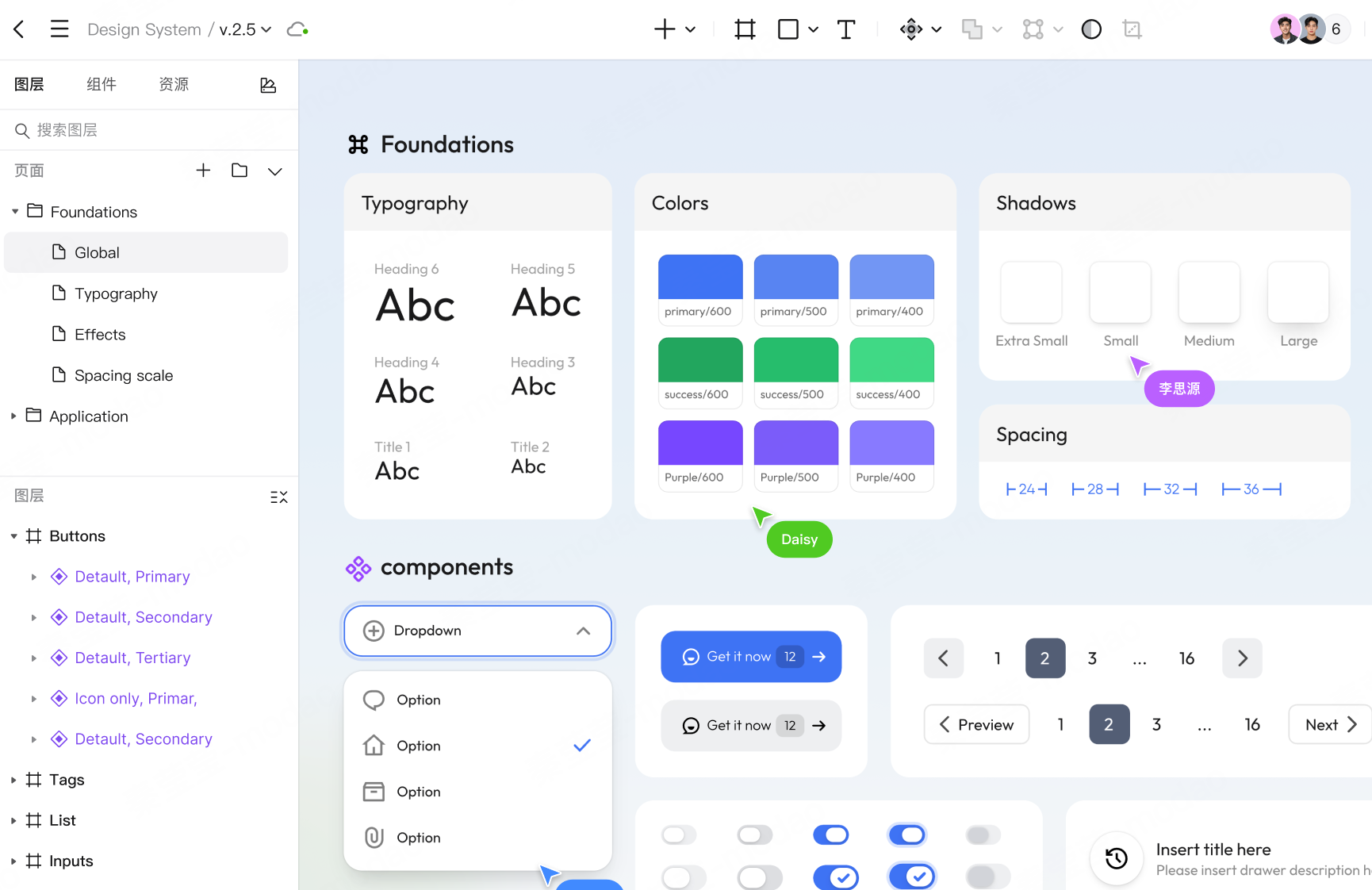Select the Text tool
The width and height of the screenshot is (1372, 890).
coord(846,29)
